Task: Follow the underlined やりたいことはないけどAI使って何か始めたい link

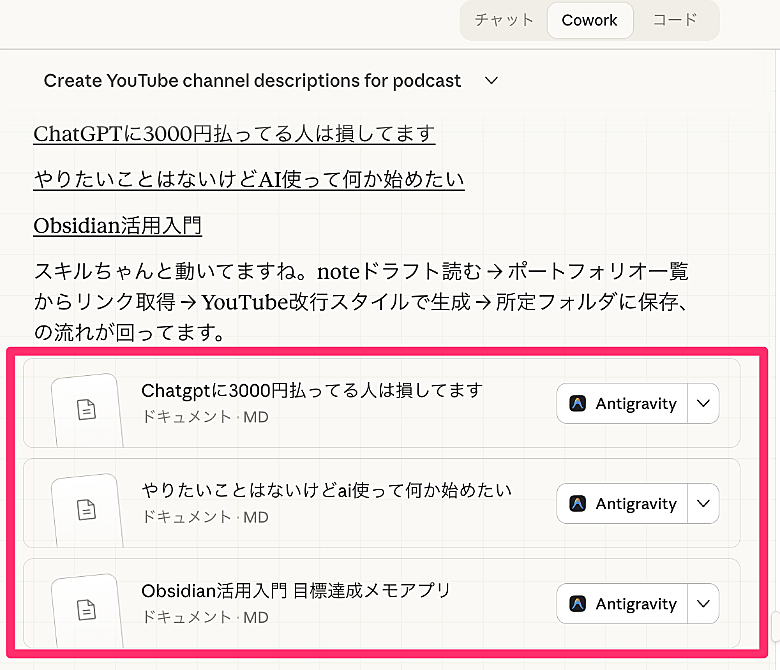Action: (249, 180)
